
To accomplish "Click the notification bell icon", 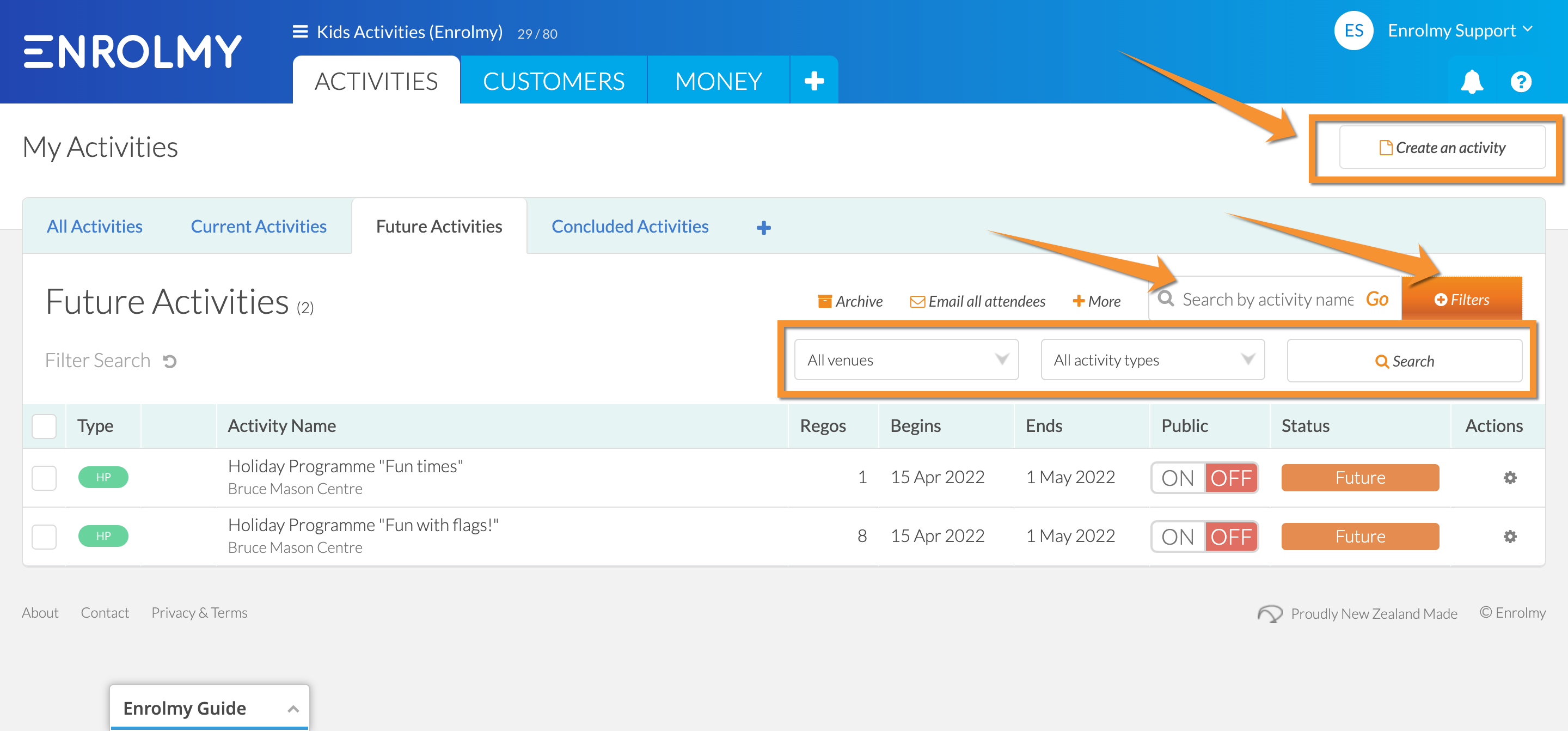I will coord(1471,81).
